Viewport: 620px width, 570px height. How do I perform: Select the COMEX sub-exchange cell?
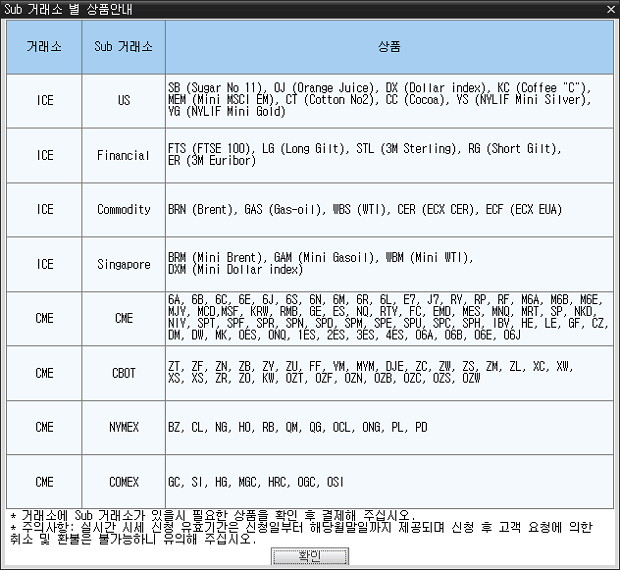point(123,482)
